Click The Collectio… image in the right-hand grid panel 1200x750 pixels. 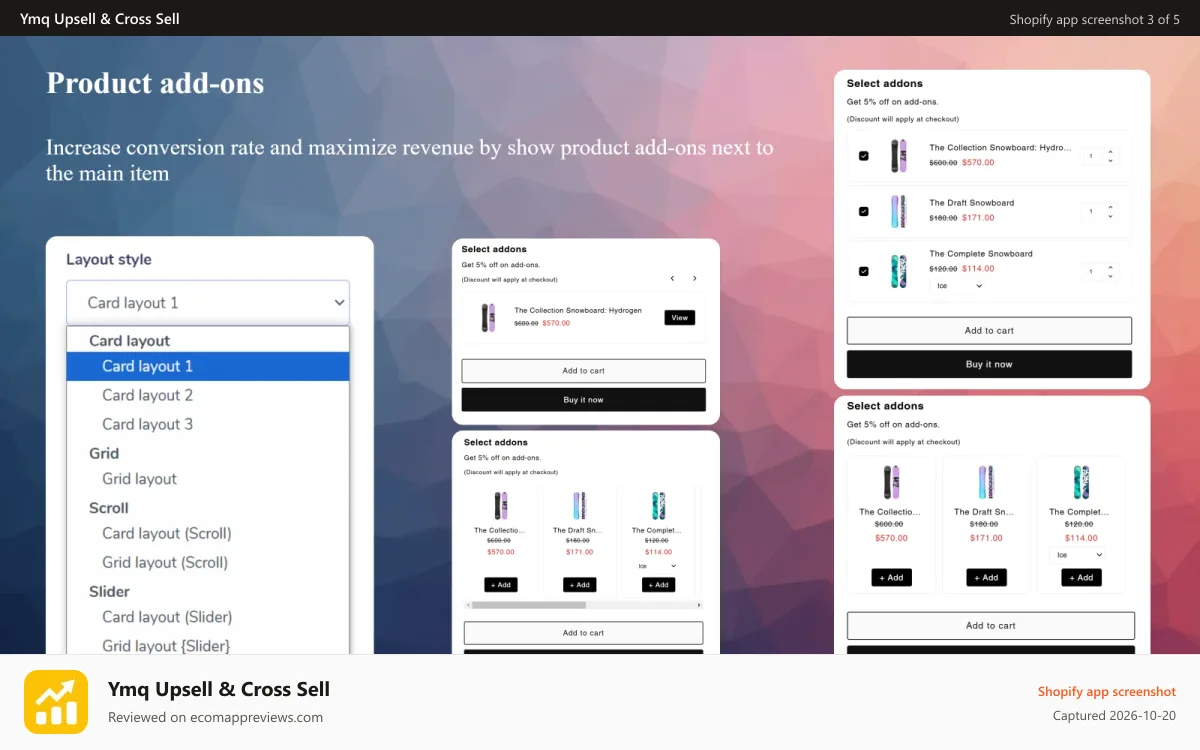pyautogui.click(x=891, y=482)
